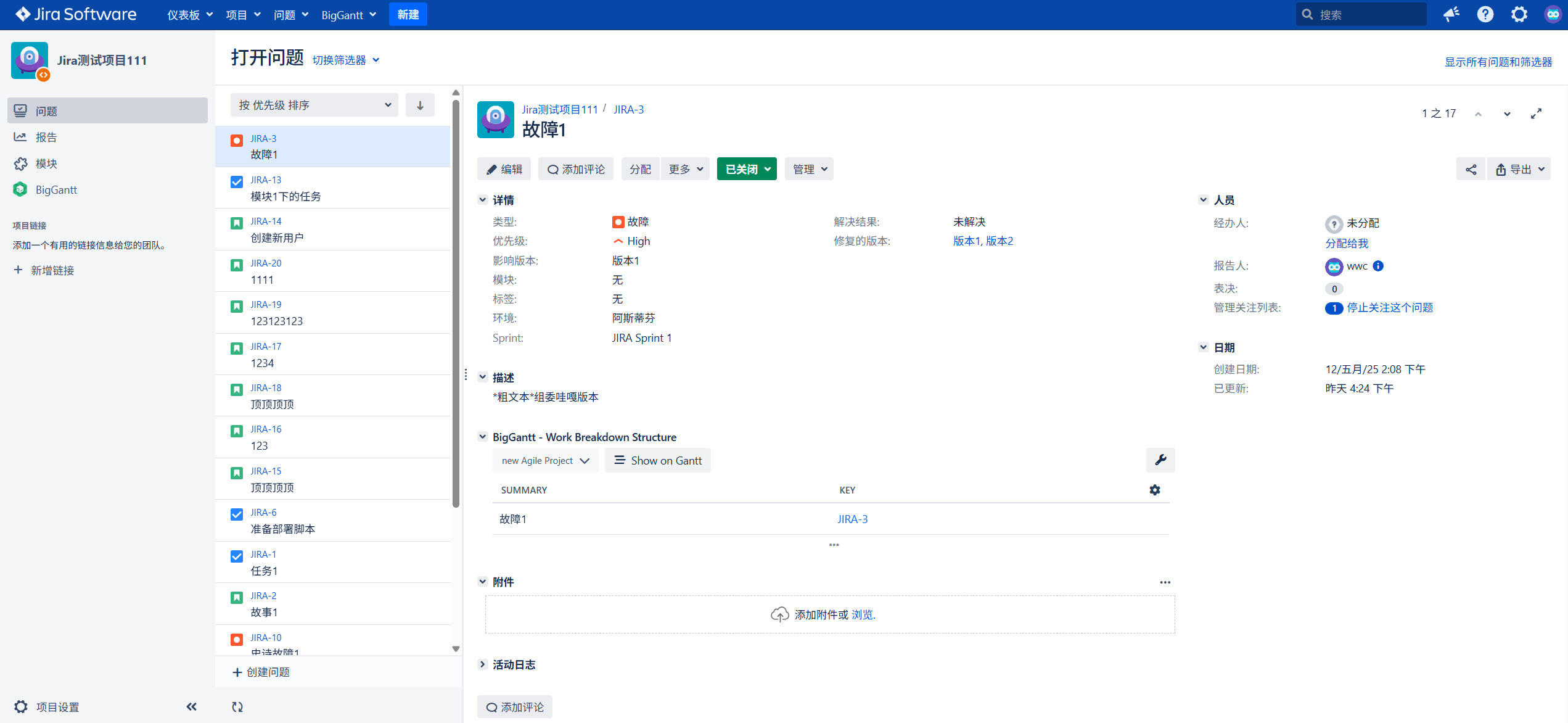
Task: Select 报告 in the project sidebar
Action: (x=46, y=137)
